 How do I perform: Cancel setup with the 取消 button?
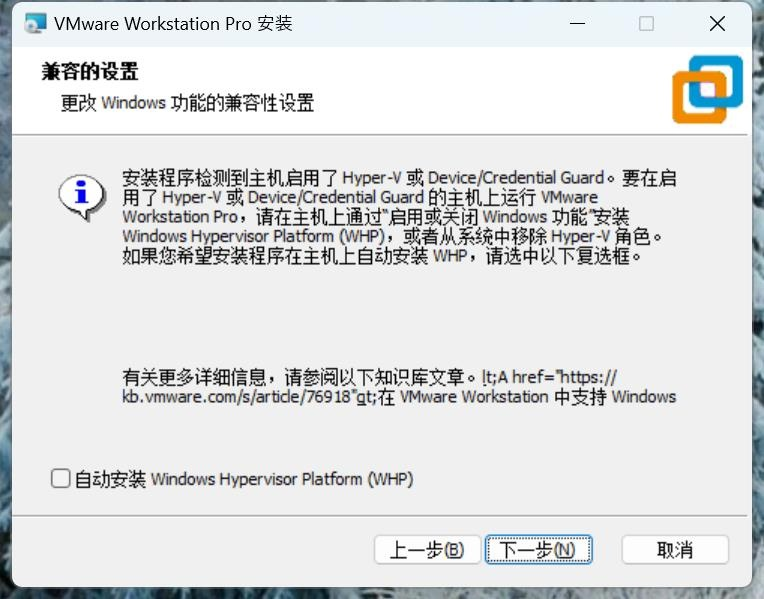[675, 550]
